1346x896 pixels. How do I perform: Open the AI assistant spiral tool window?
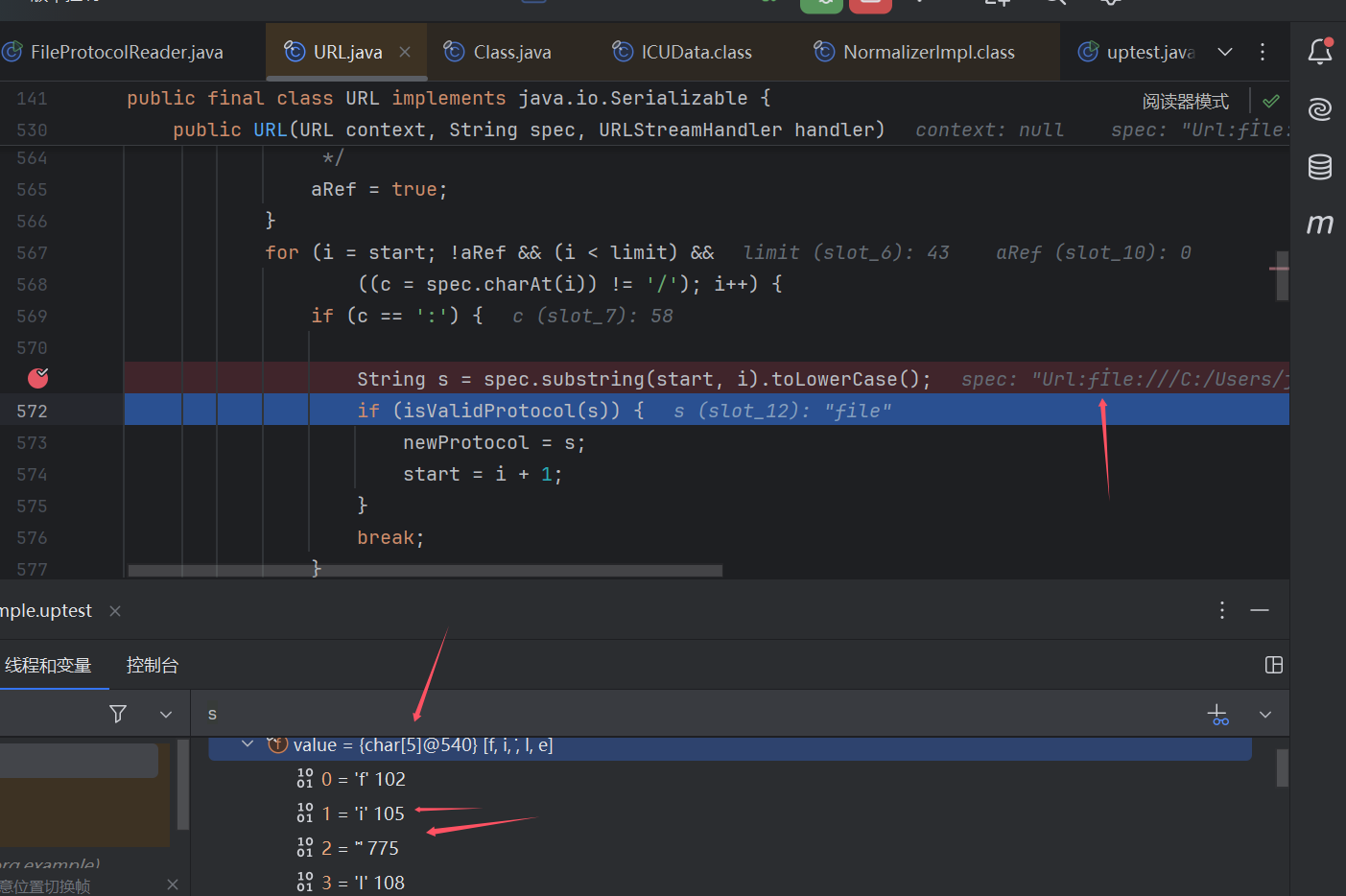(x=1320, y=108)
